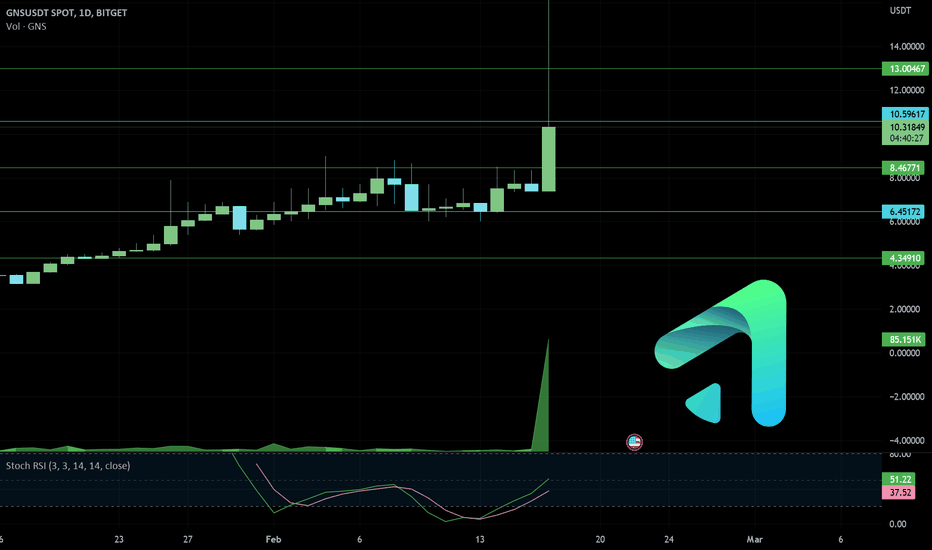932x550 pixels.
Task: Click the Feb label on time axis
Action: (x=273, y=539)
